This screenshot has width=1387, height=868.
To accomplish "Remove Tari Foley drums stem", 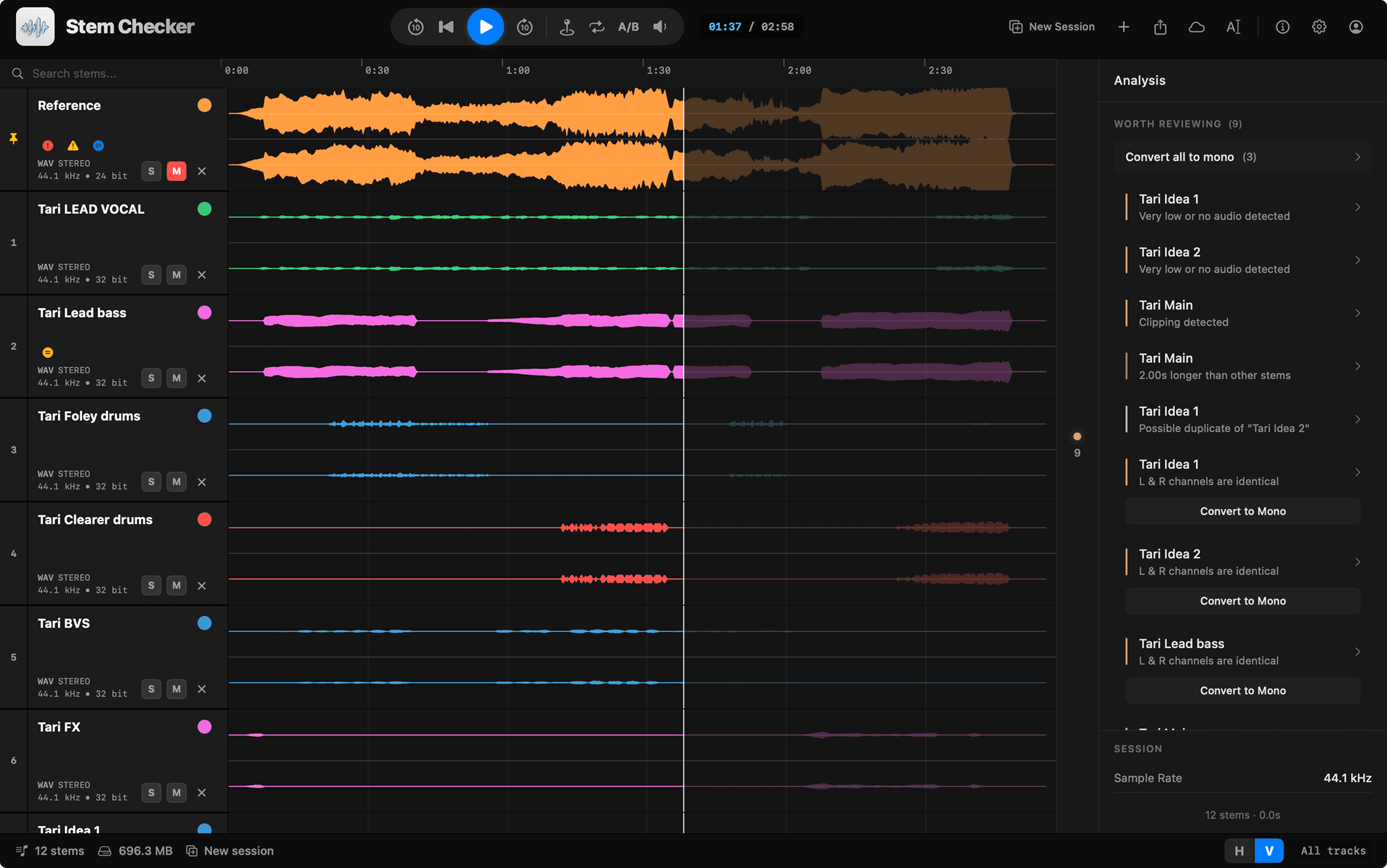I will point(201,482).
